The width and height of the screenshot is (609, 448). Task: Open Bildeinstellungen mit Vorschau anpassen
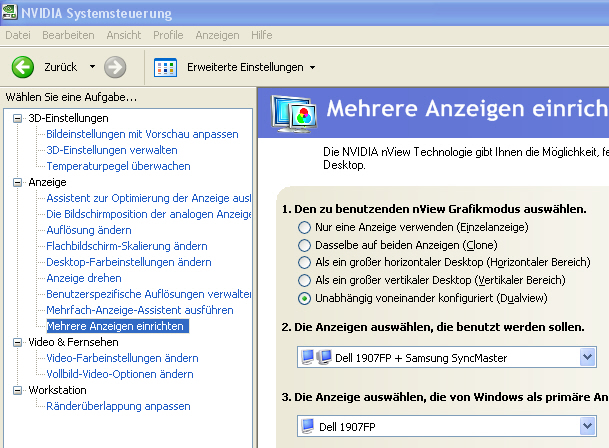click(x=142, y=134)
